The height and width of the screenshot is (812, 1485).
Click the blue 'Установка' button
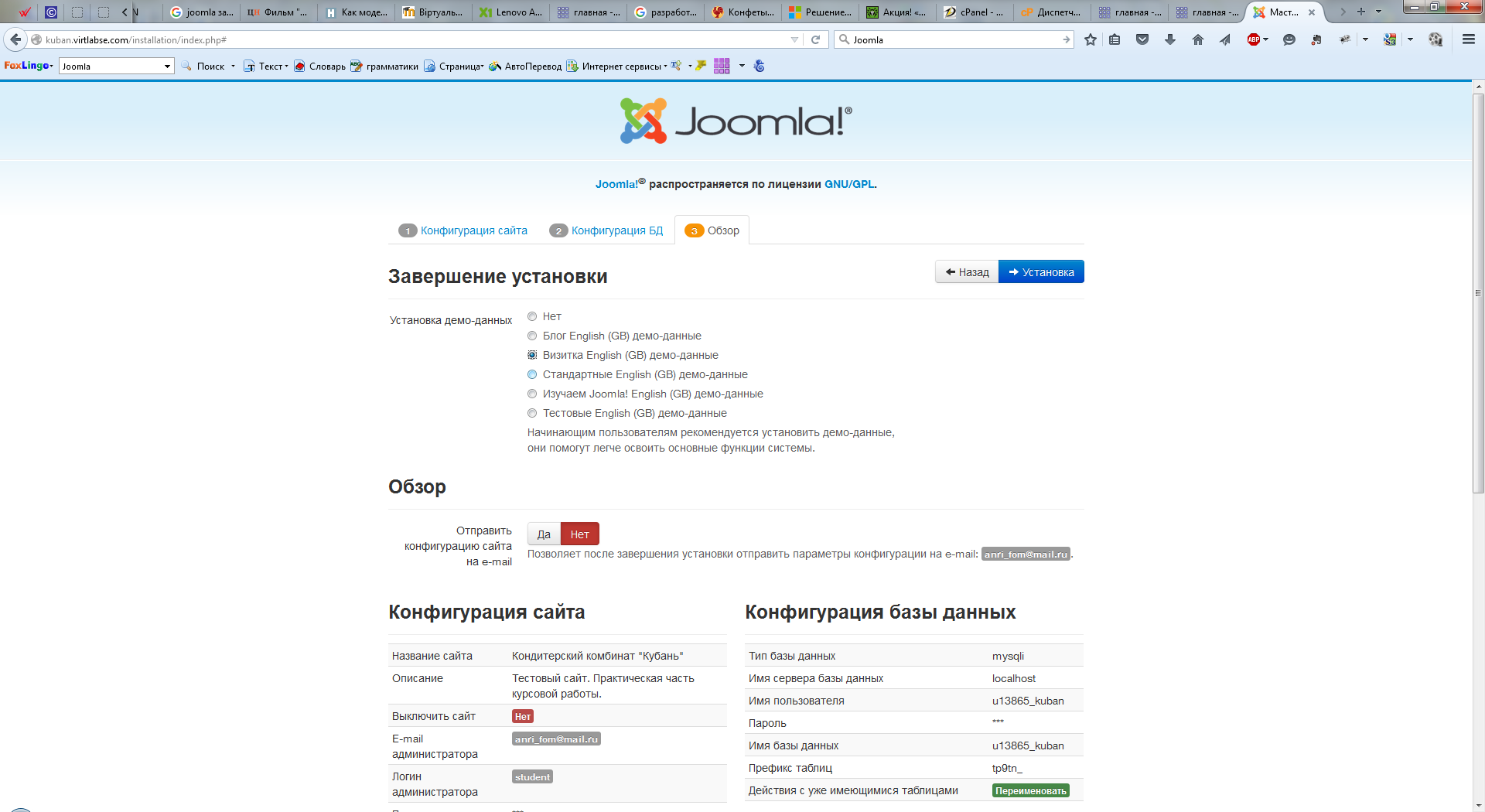click(x=1041, y=272)
